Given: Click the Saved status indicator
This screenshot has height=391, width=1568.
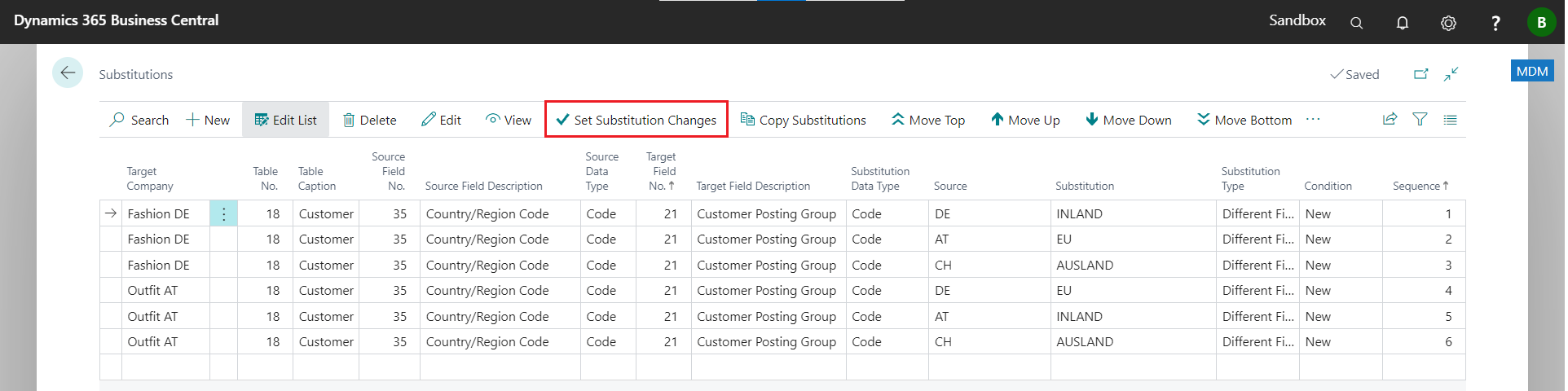Looking at the screenshot, I should click(x=1354, y=74).
